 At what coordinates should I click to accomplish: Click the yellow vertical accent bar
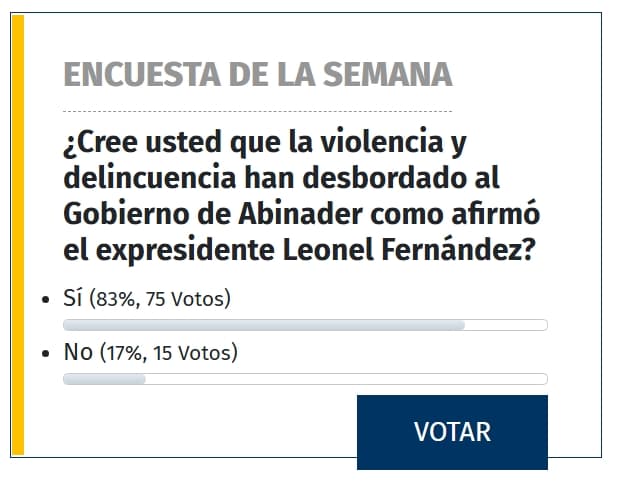(18, 235)
